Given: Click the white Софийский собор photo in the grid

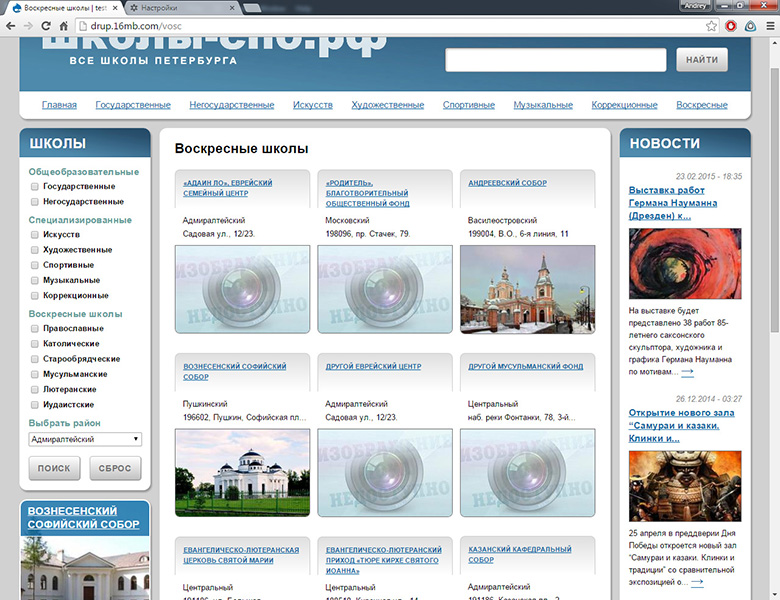Looking at the screenshot, I should [242, 473].
